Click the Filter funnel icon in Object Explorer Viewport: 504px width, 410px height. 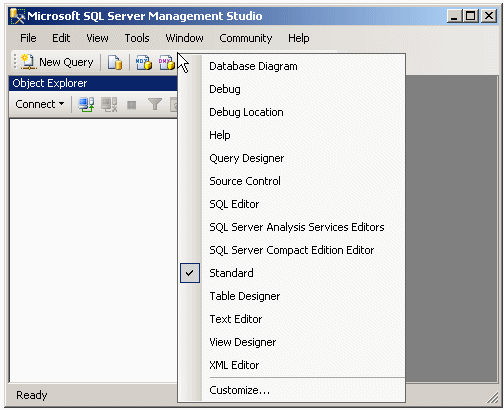(x=155, y=104)
